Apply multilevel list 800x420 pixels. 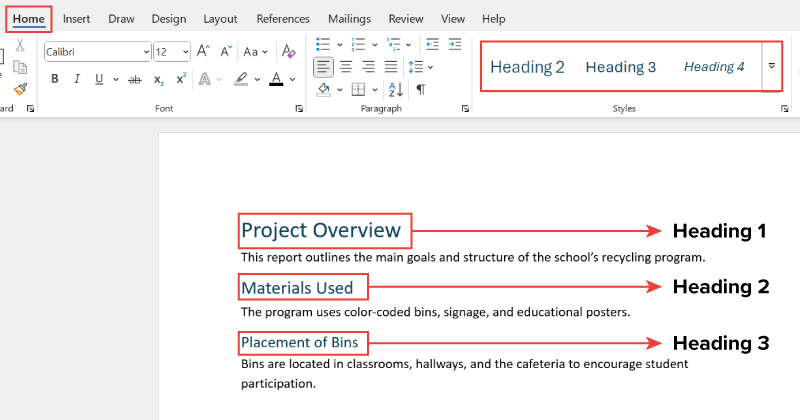click(x=393, y=44)
